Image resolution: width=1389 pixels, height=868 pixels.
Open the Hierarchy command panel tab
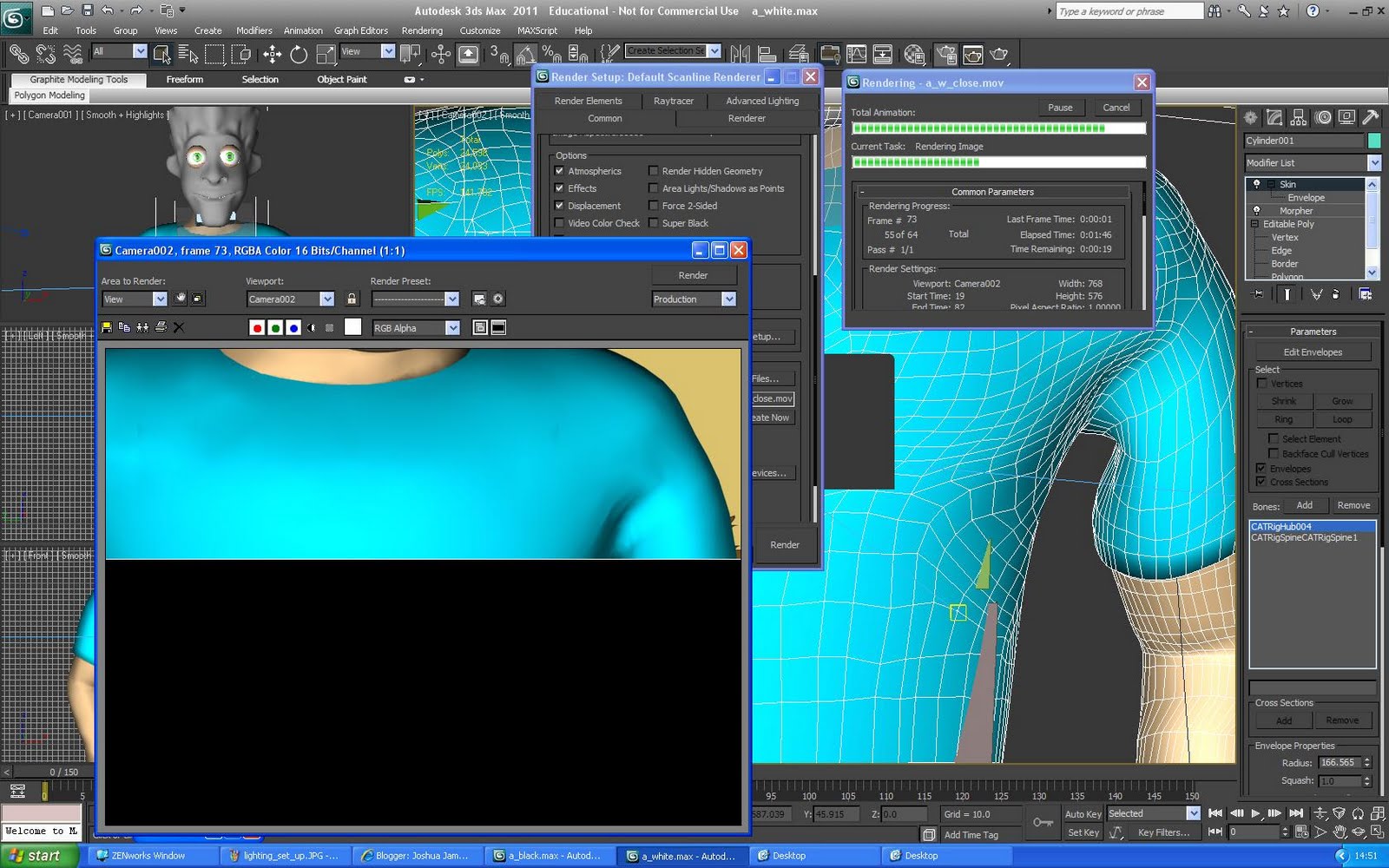click(1299, 117)
